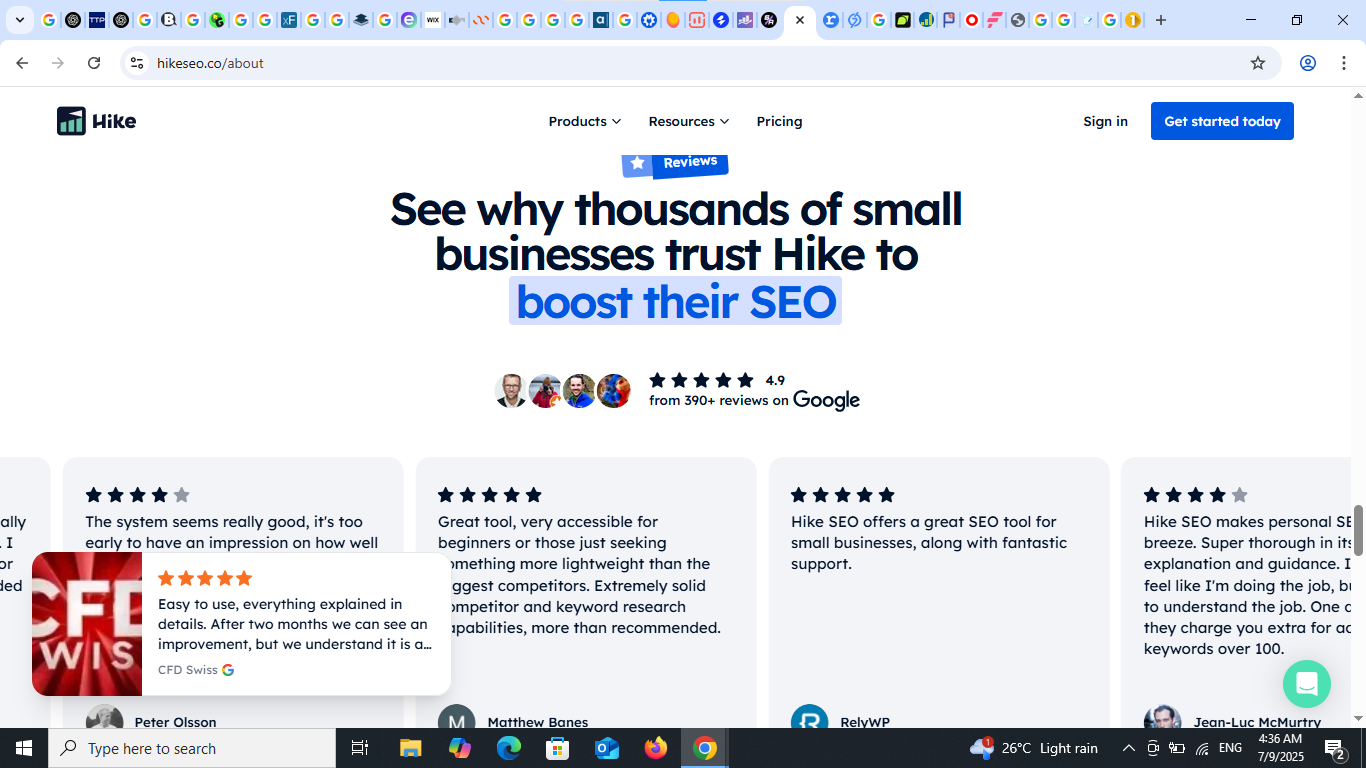Image resolution: width=1366 pixels, height=768 pixels.
Task: Open the Chrome profile icon
Action: pos(1307,63)
